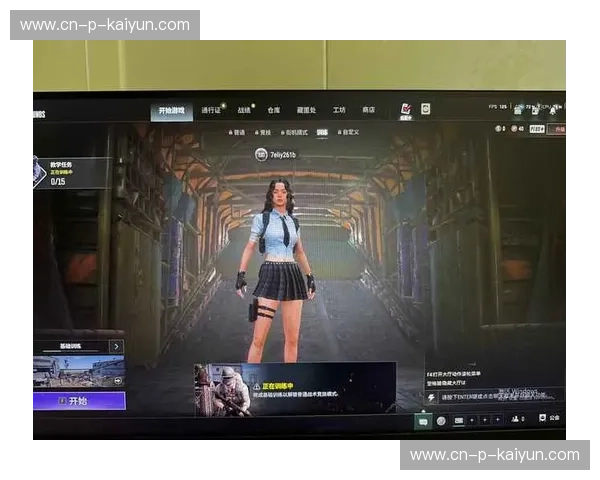Click the tutorial mission character badge icon
The image size is (600, 480).
coord(41,172)
